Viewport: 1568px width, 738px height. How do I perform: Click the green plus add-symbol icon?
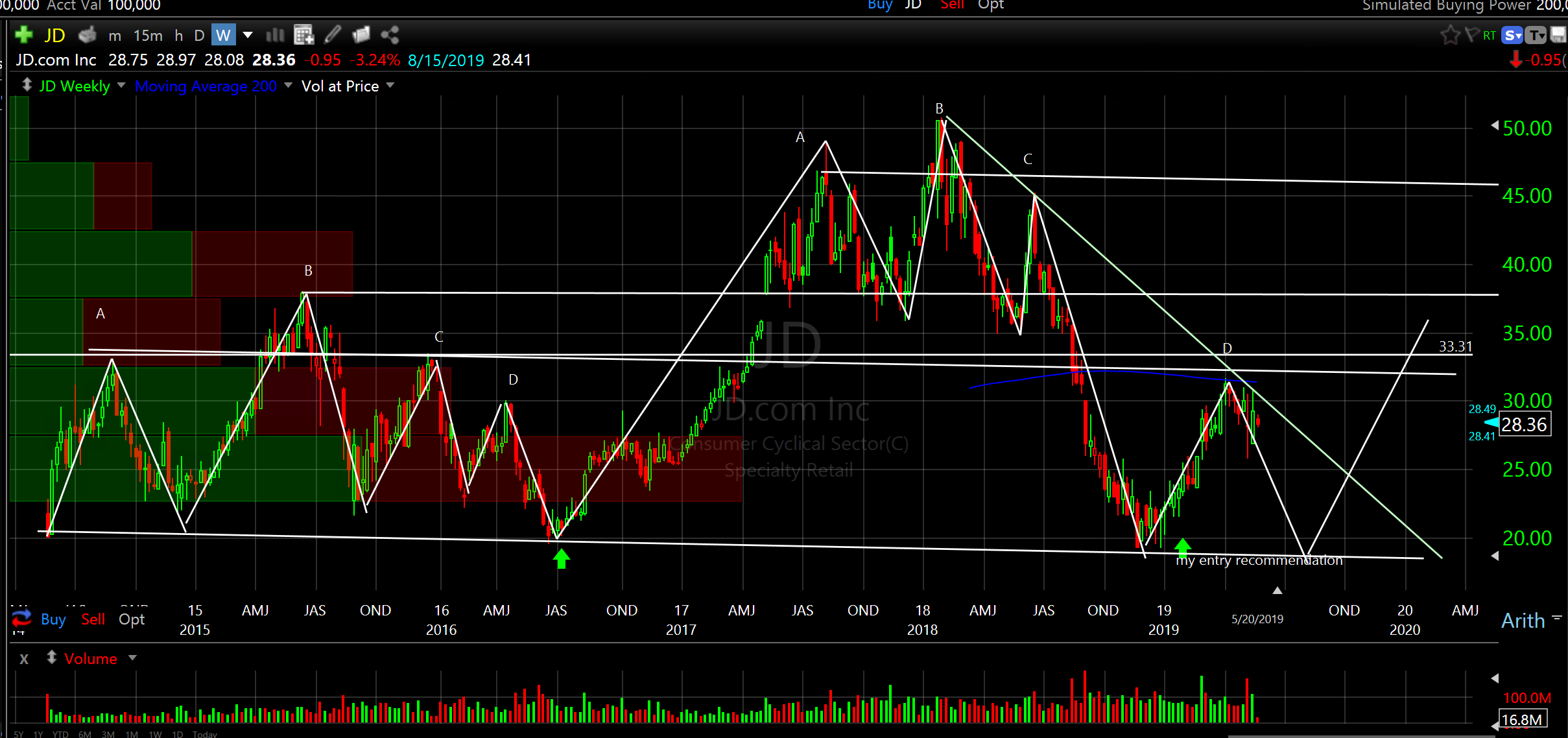24,34
